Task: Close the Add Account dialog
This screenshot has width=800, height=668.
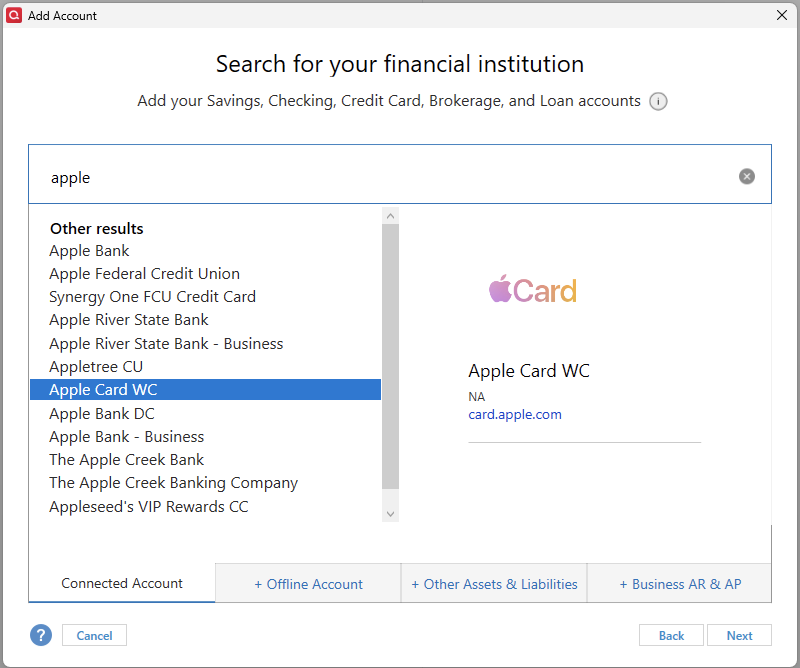Action: tap(782, 15)
